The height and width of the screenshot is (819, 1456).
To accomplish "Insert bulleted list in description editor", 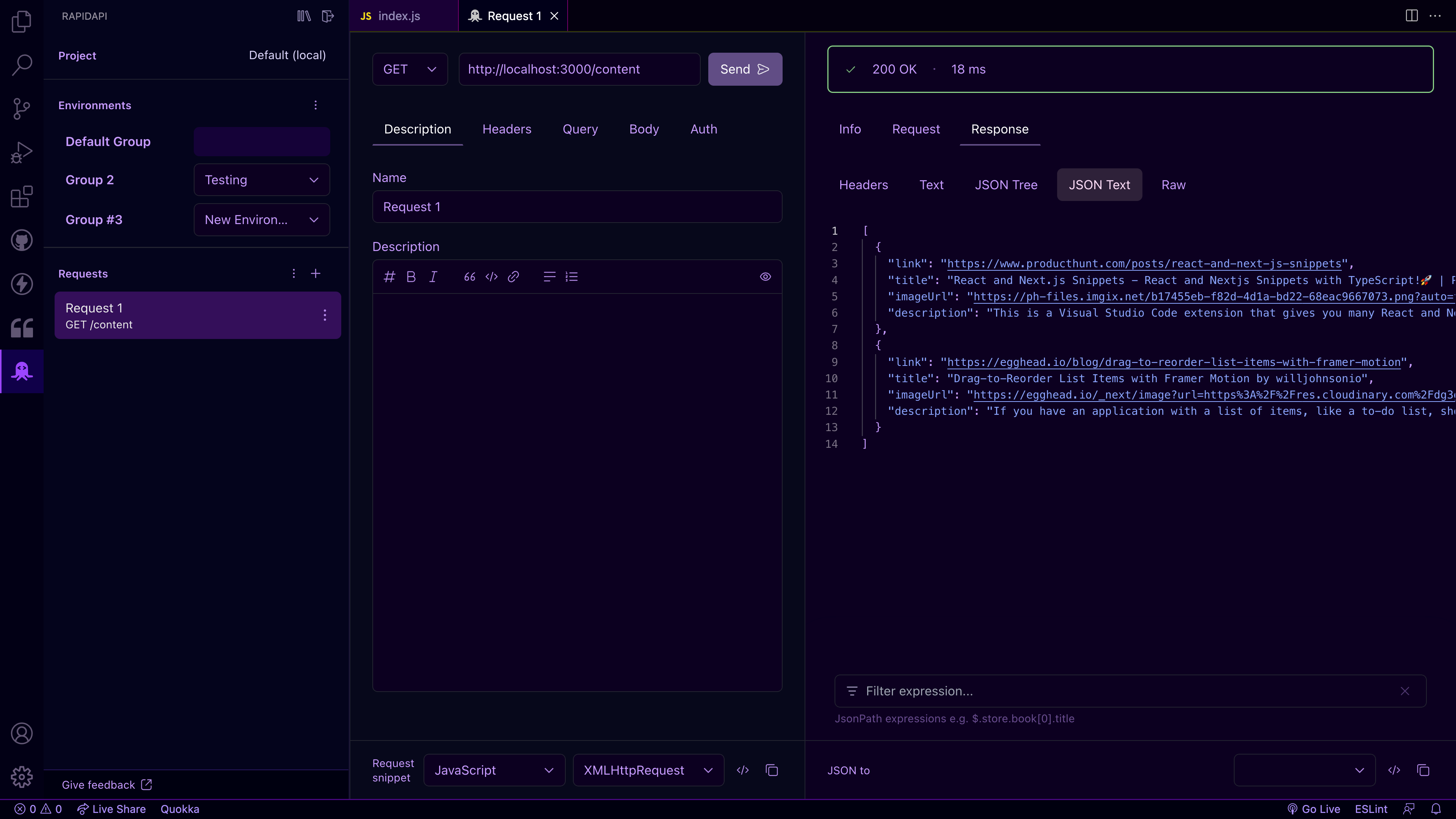I will (549, 277).
